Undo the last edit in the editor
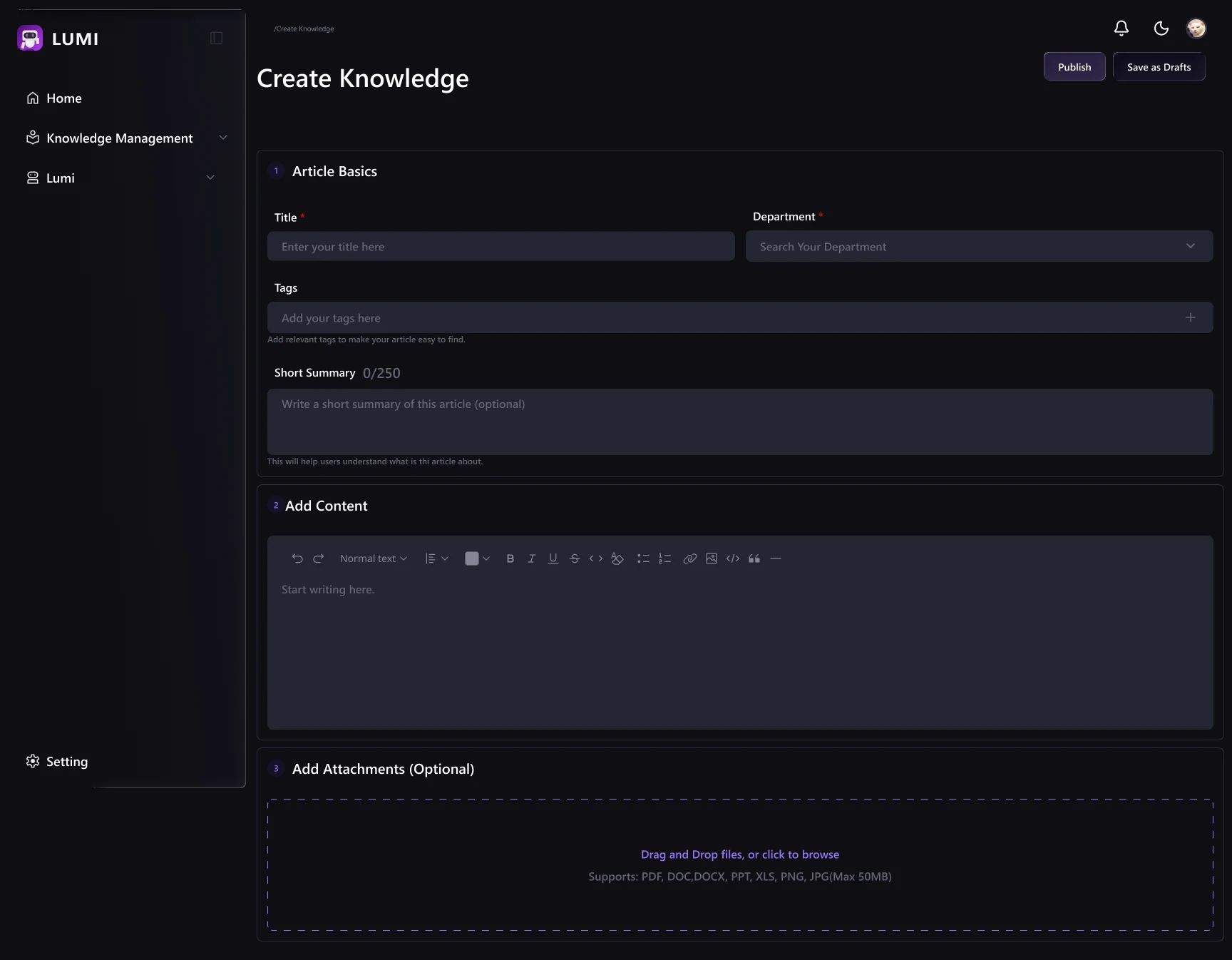 [297, 558]
